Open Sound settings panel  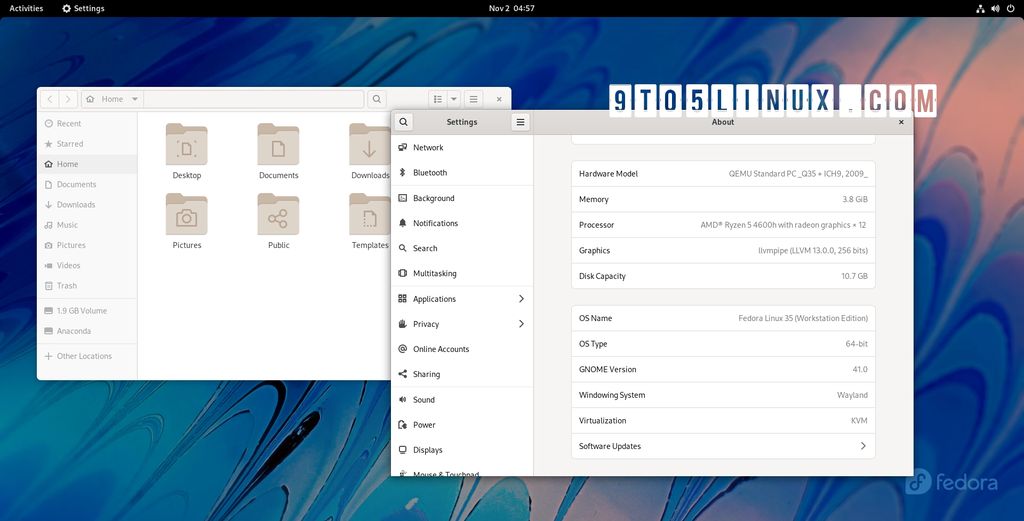(462, 400)
